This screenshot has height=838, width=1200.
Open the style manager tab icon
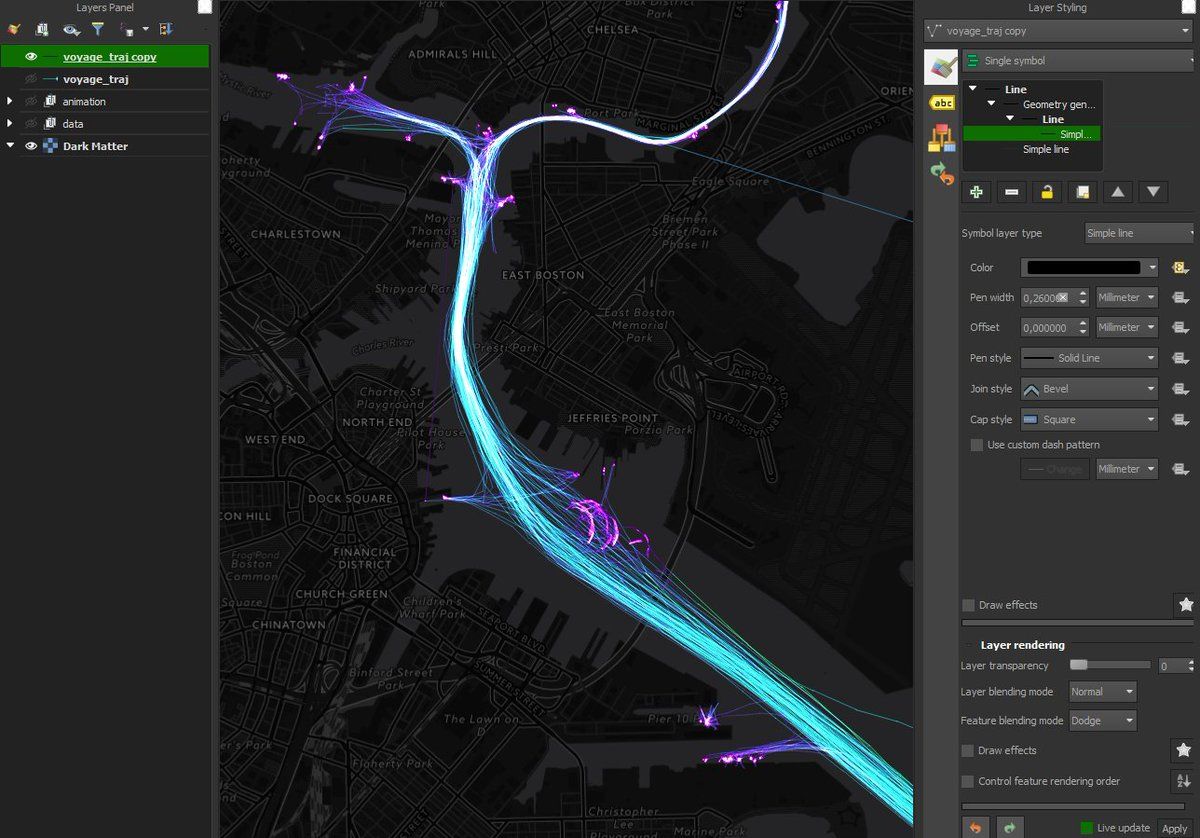tap(941, 137)
